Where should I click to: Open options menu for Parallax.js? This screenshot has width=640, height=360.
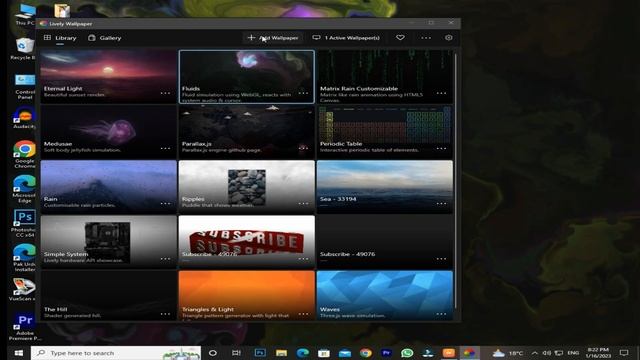tap(303, 148)
